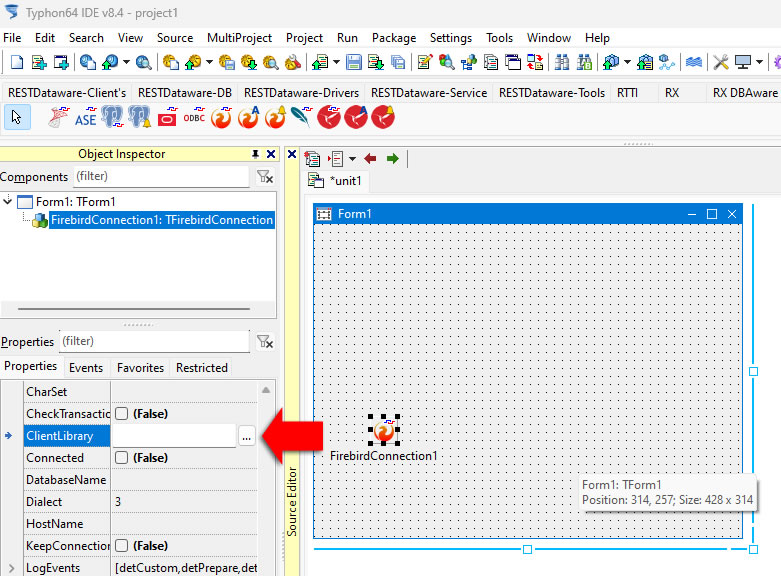
Task: Select the teal feather SQLite component
Action: [x=301, y=118]
